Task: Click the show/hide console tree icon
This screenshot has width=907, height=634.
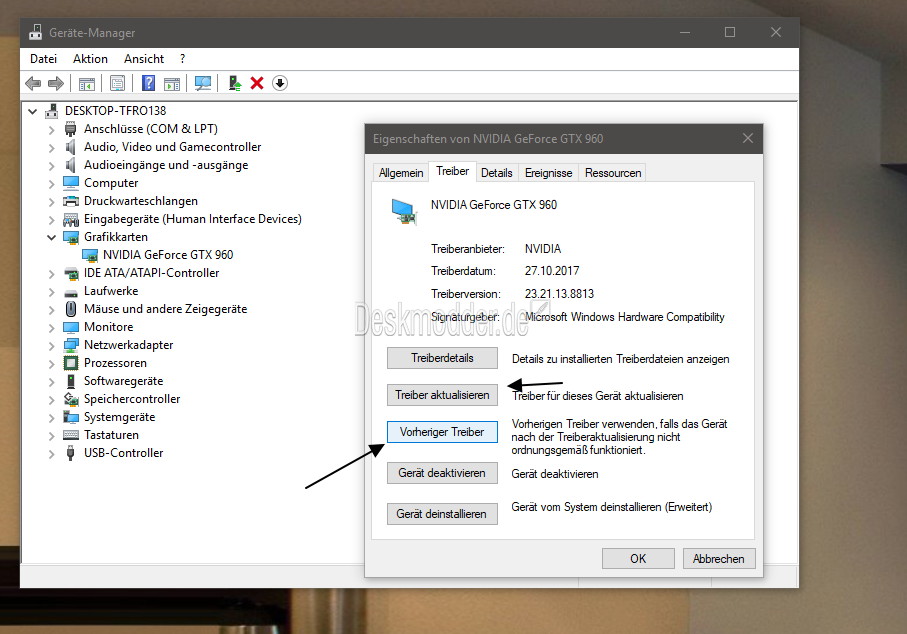Action: [87, 83]
